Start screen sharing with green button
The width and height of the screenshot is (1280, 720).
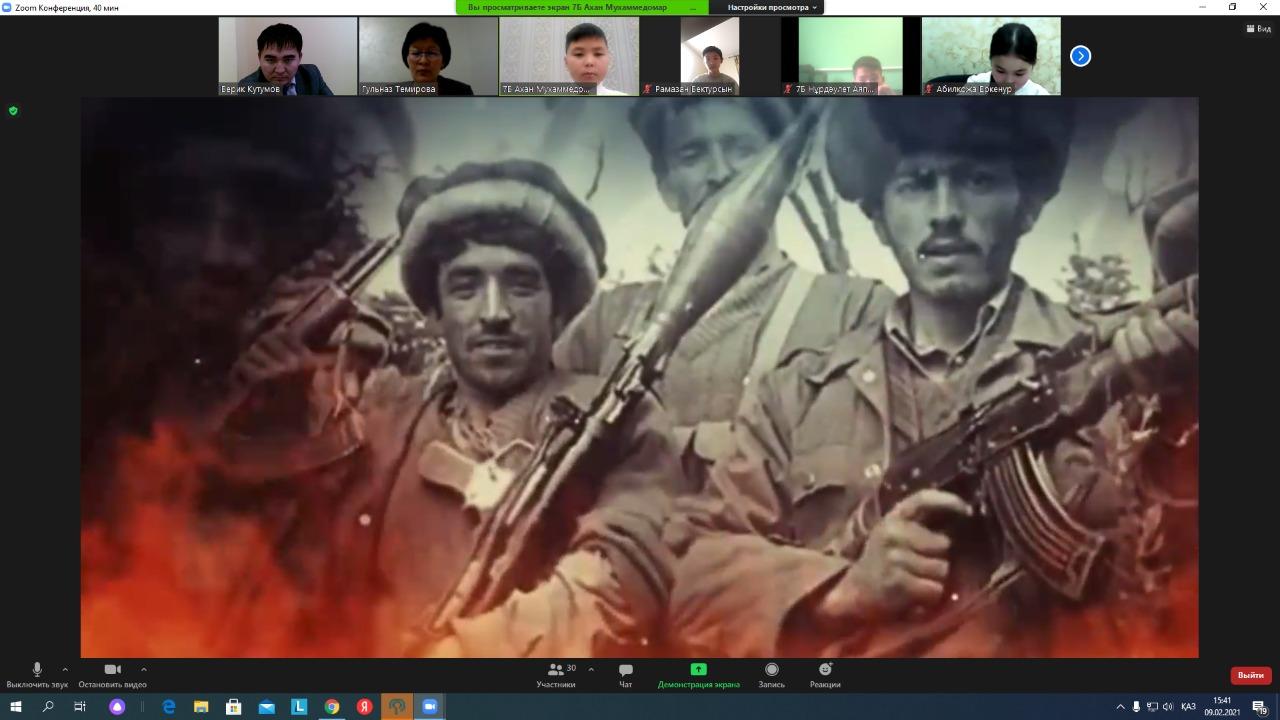698,674
